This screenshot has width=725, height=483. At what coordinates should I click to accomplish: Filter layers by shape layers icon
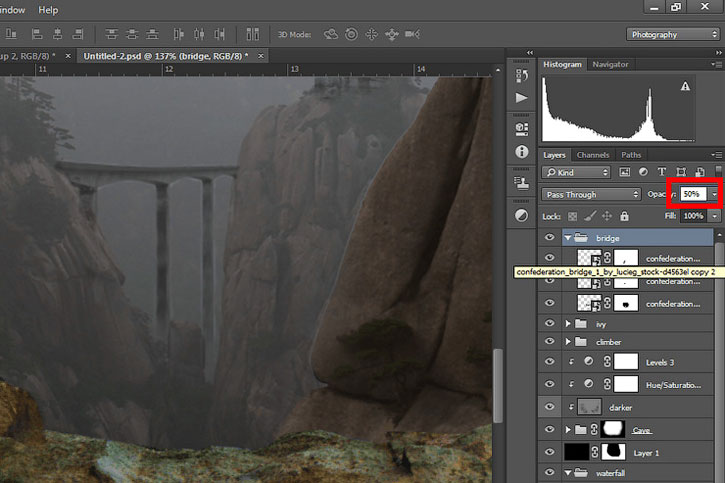point(681,172)
